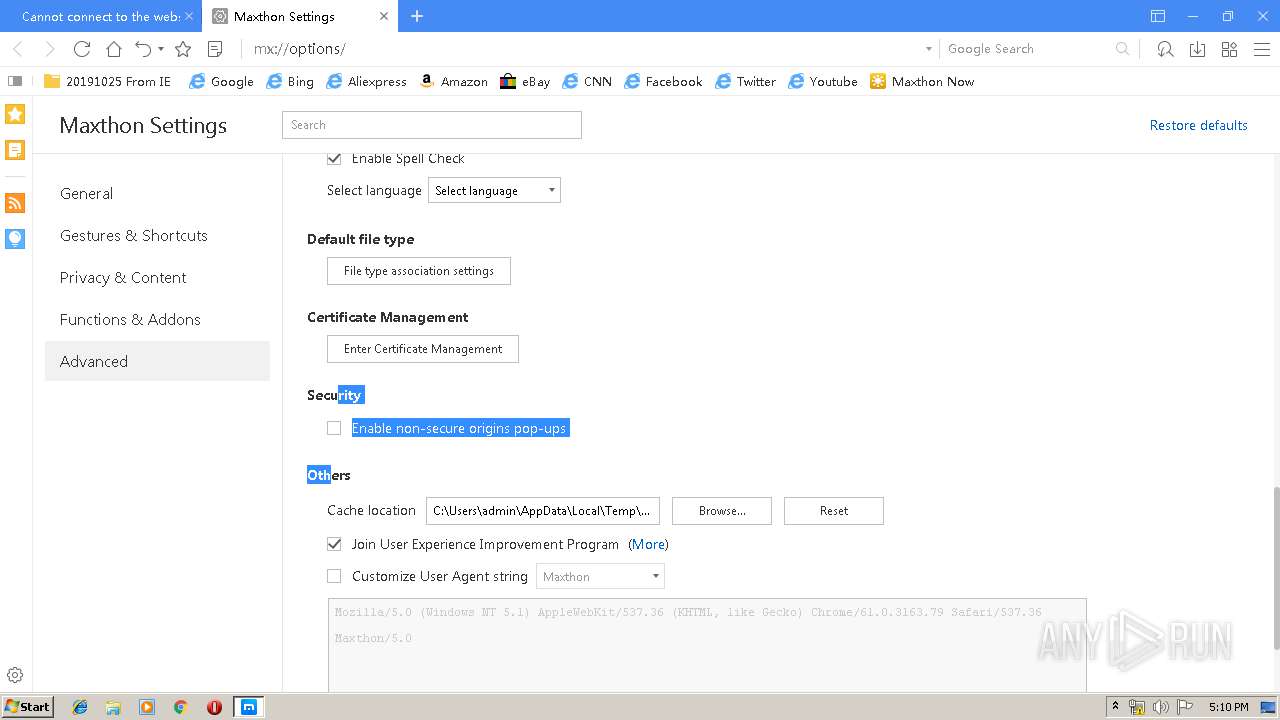
Task: Open the Facebook bookmark
Action: pos(663,82)
